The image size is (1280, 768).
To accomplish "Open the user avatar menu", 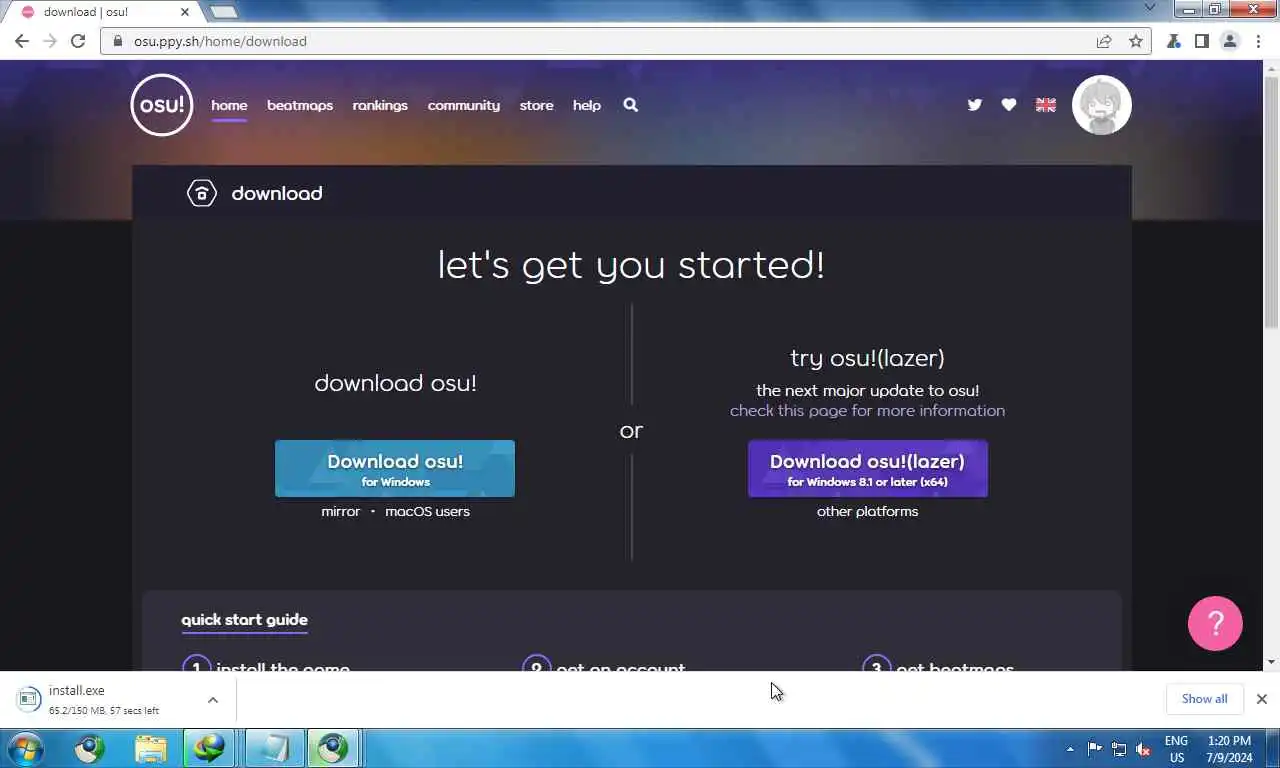I will click(x=1102, y=105).
